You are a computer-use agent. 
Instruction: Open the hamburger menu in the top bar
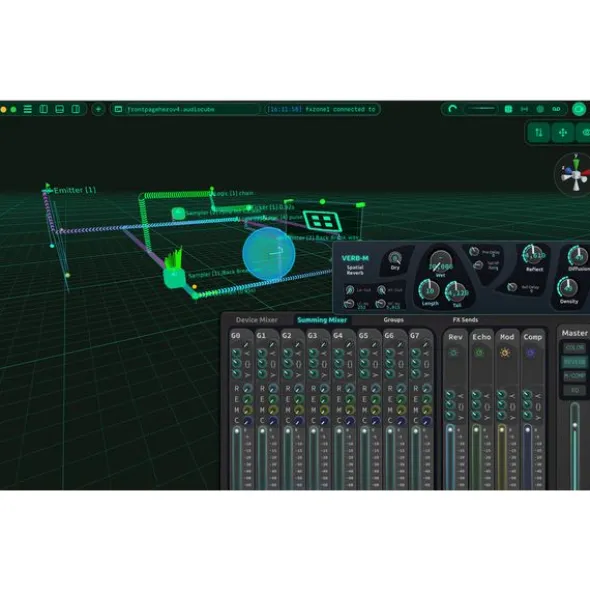point(28,109)
